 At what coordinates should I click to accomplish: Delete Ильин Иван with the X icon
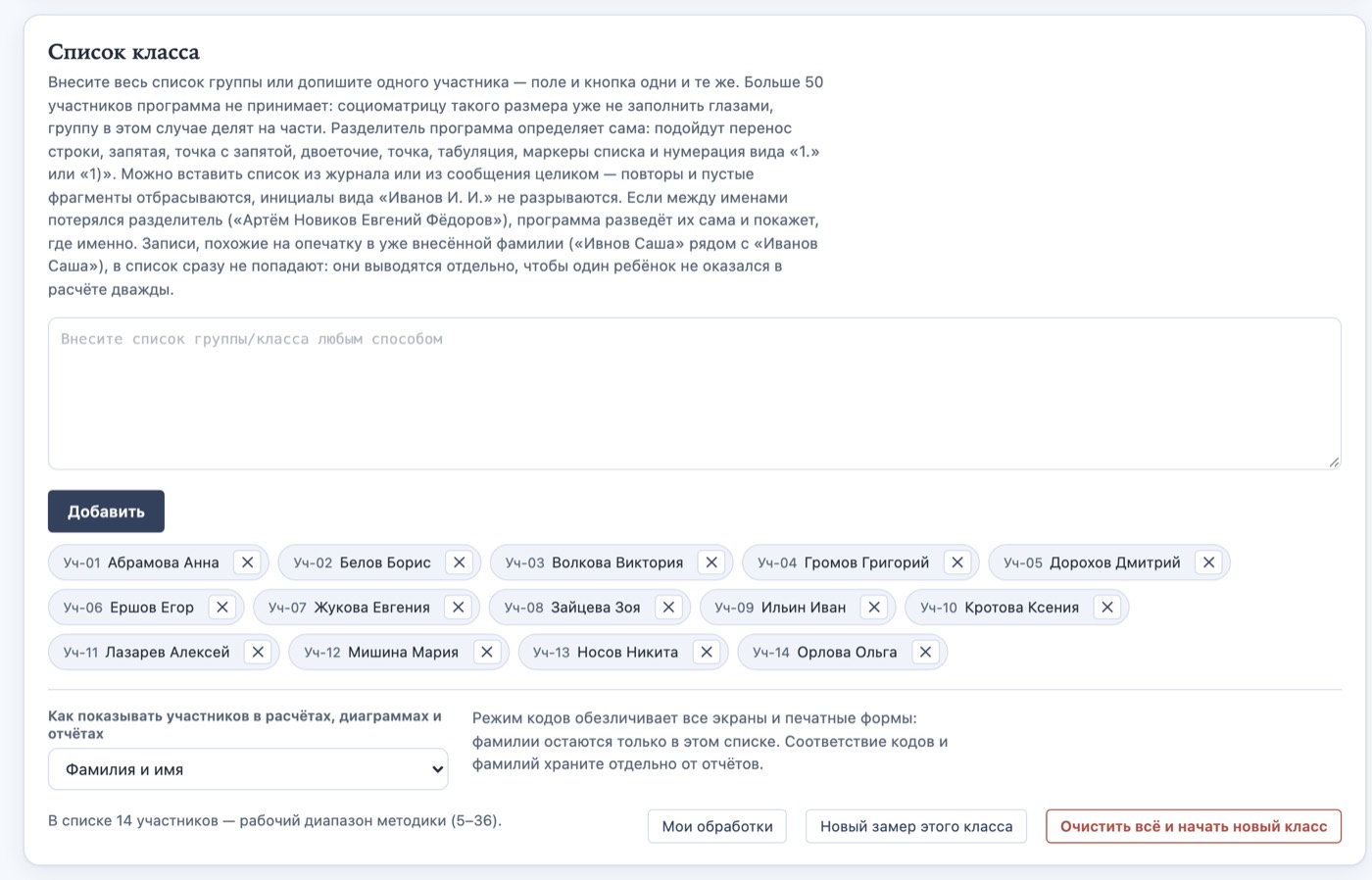(874, 608)
